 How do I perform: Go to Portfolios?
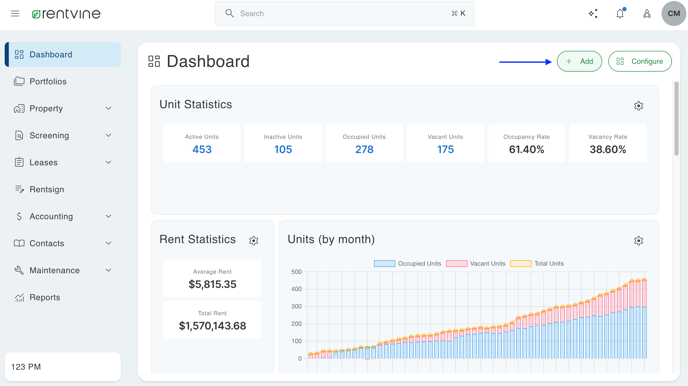[x=63, y=81]
